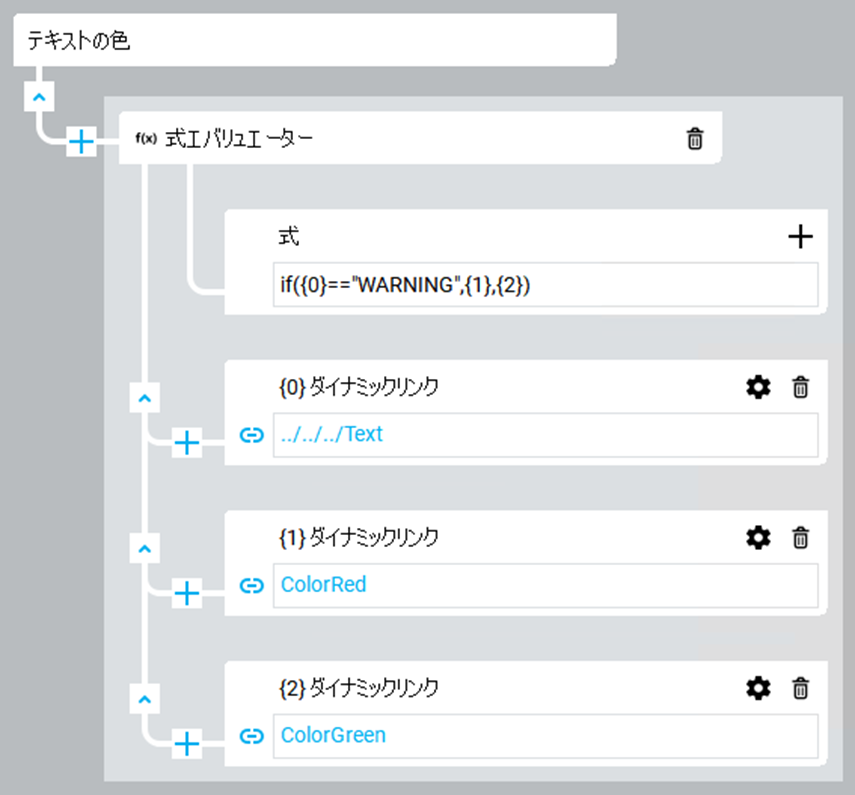
Task: Click the ../../../Text link path field
Action: click(545, 435)
